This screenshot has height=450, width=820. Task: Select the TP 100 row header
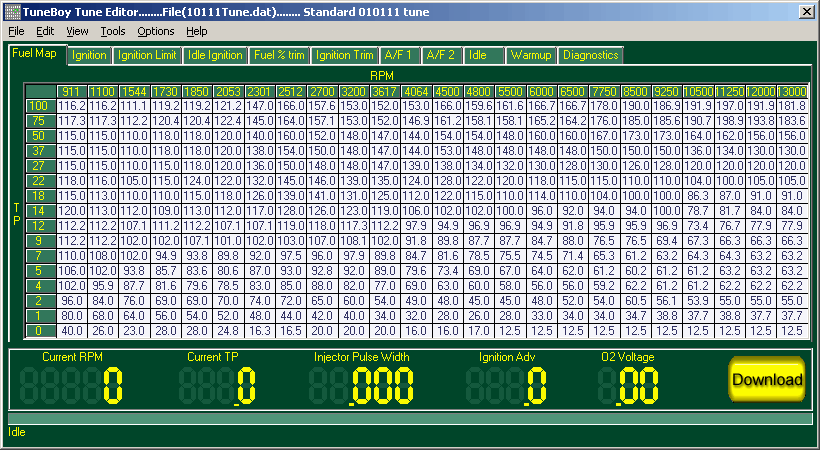40,106
